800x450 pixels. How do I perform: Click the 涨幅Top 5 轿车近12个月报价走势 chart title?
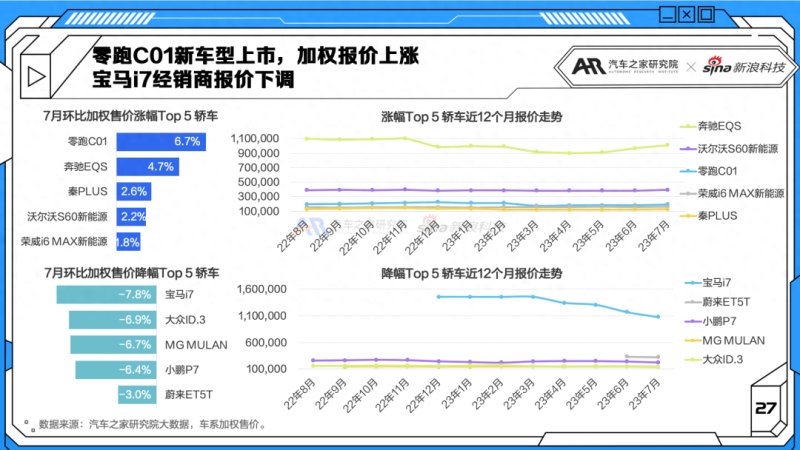(471, 117)
